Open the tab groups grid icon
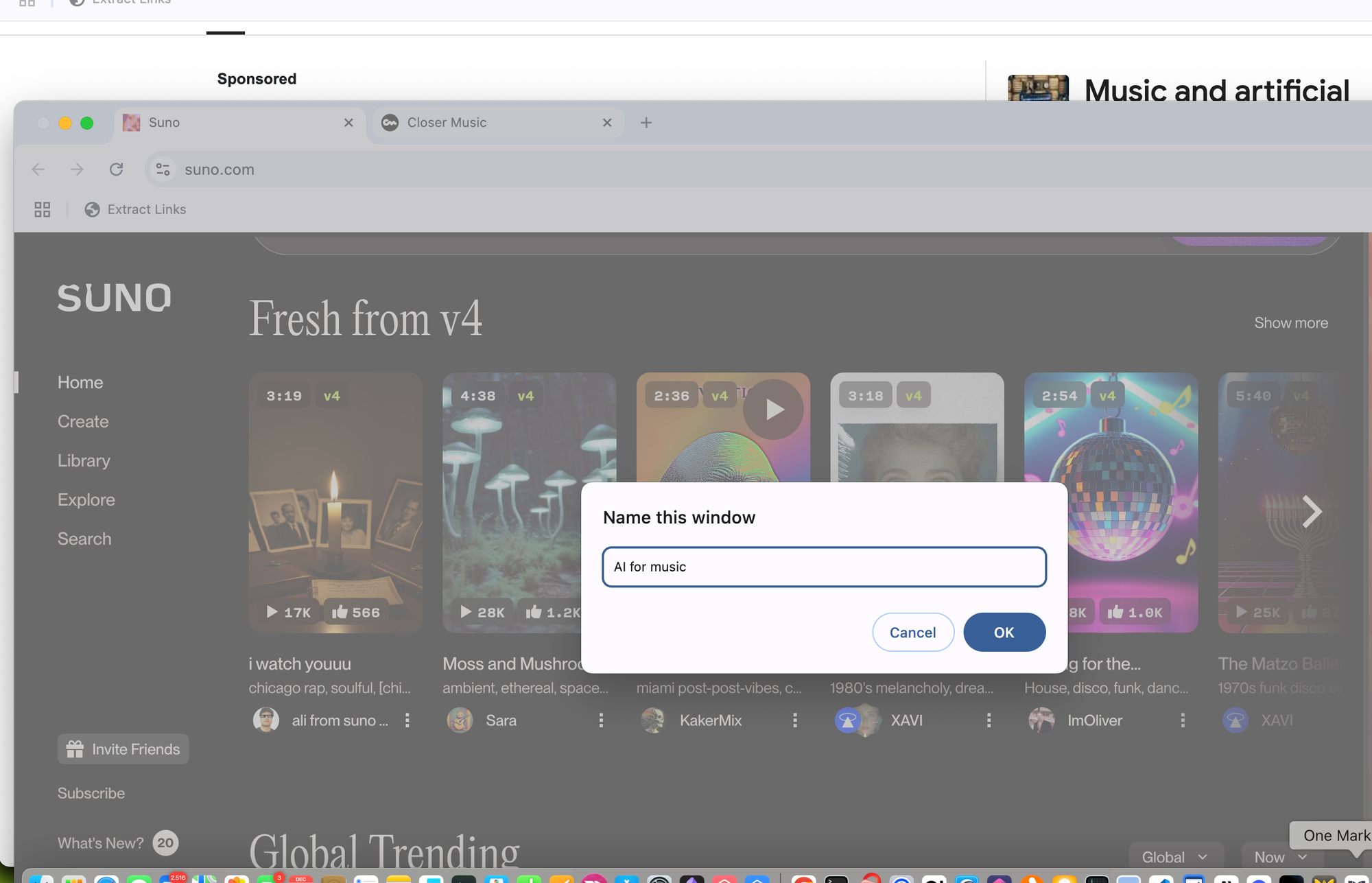This screenshot has width=1372, height=883. point(43,209)
